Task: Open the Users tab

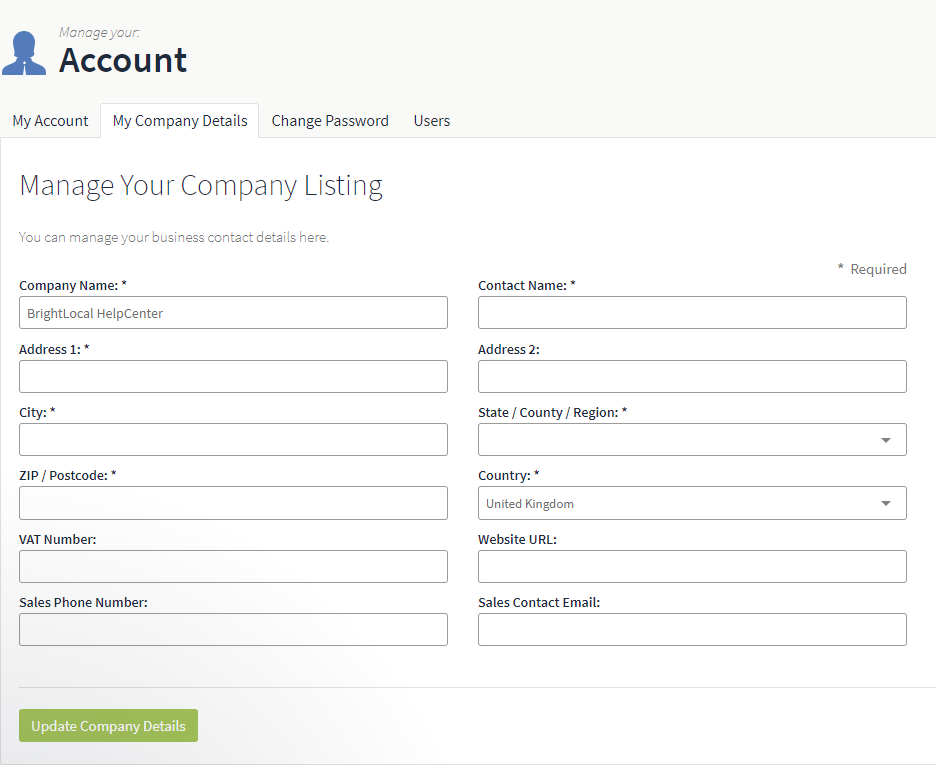Action: coord(432,121)
